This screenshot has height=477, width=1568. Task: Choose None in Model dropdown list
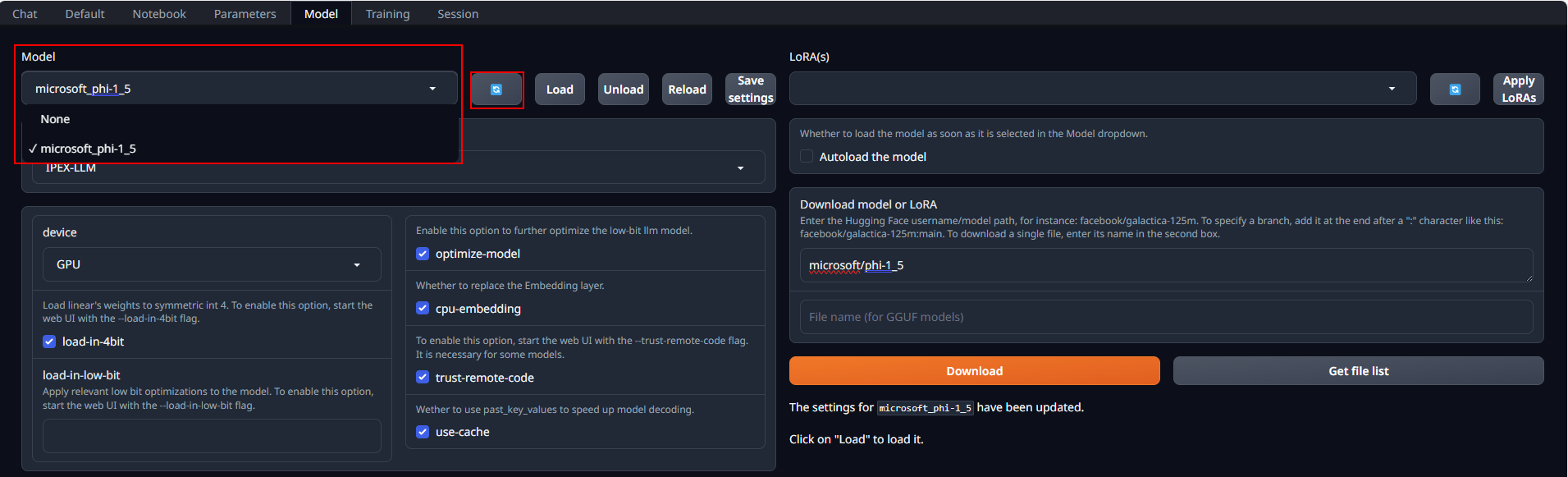coord(240,119)
